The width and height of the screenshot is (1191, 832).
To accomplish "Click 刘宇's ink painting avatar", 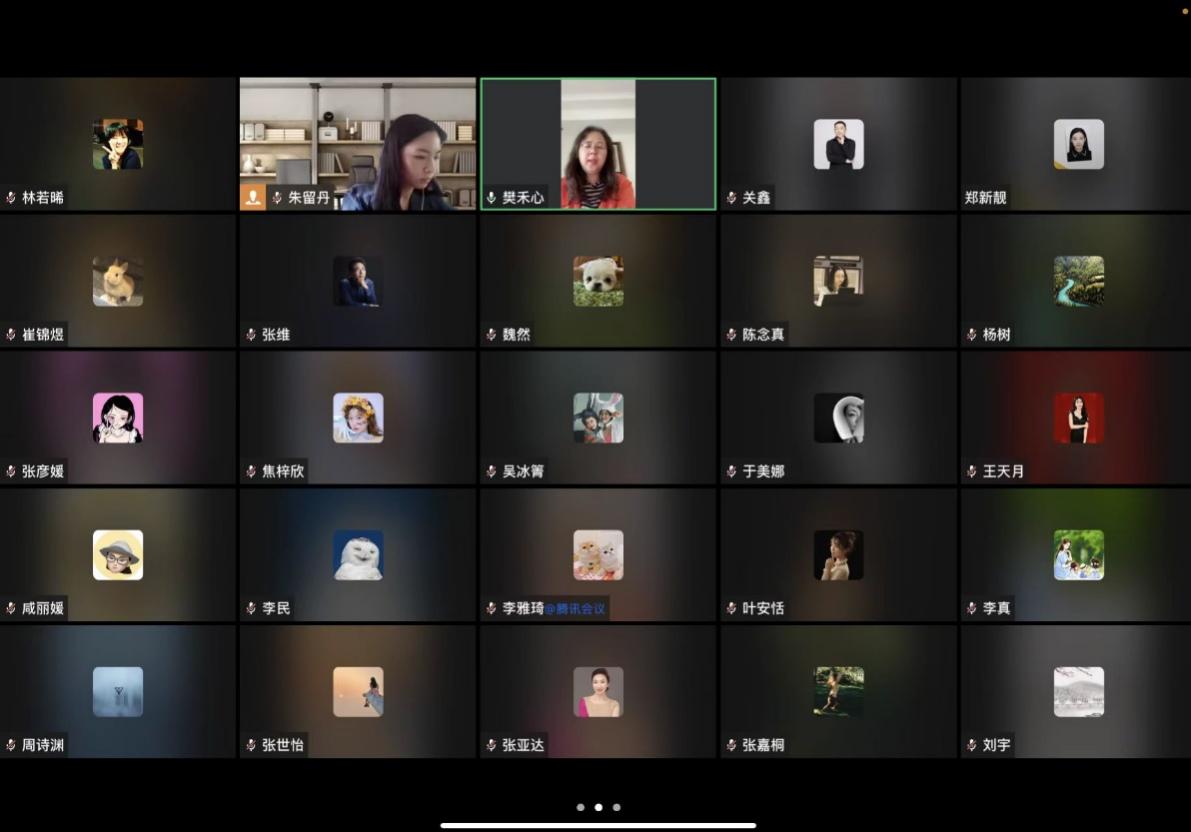I will [1079, 691].
